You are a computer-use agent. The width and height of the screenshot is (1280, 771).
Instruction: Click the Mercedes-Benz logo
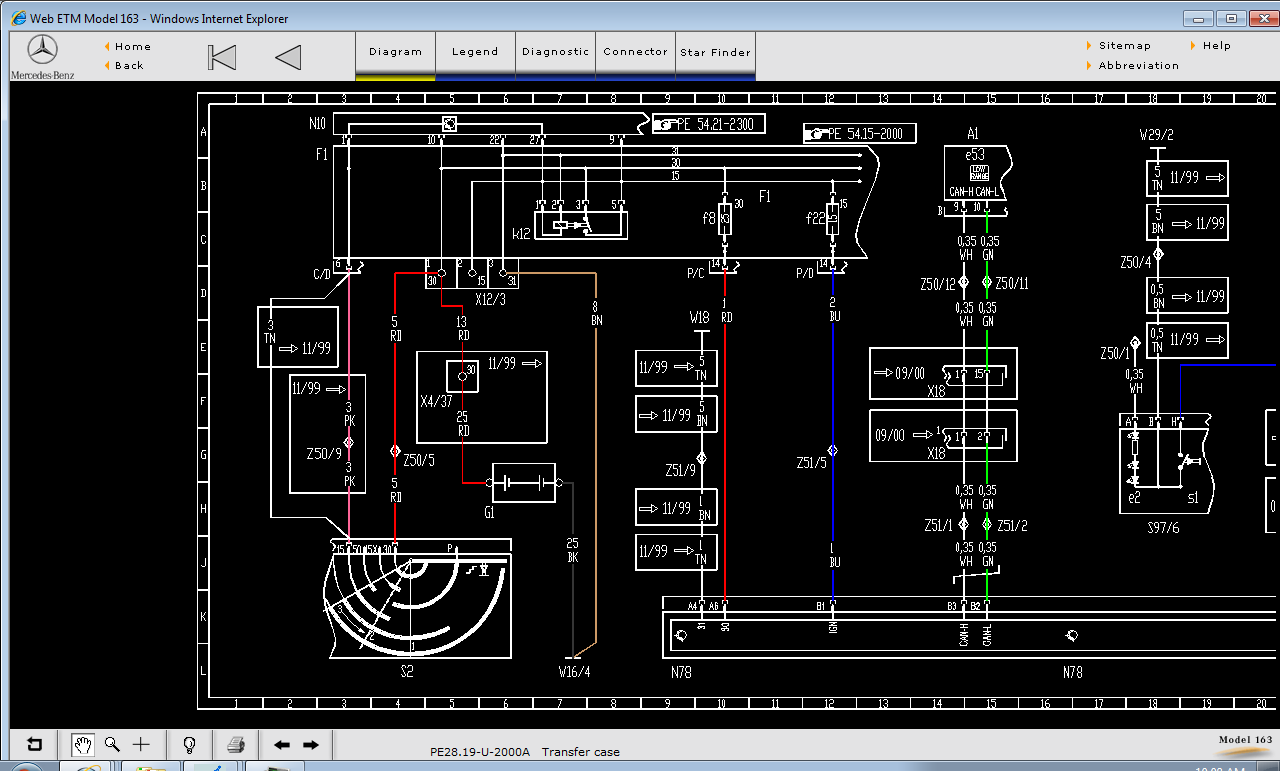click(x=42, y=56)
